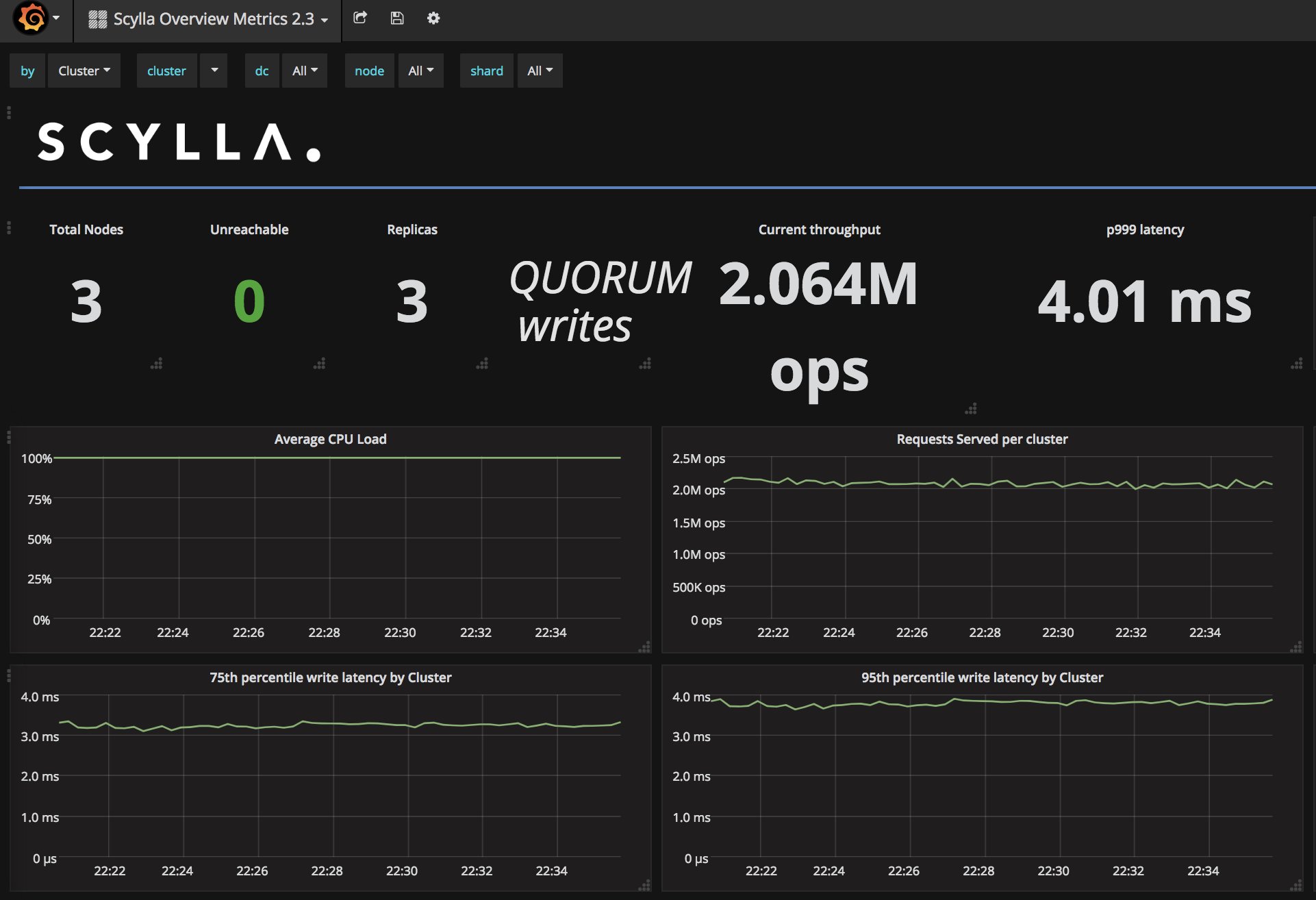Click resize handle of p999 latency panel
This screenshot has width=1316, height=900.
coord(1296,364)
